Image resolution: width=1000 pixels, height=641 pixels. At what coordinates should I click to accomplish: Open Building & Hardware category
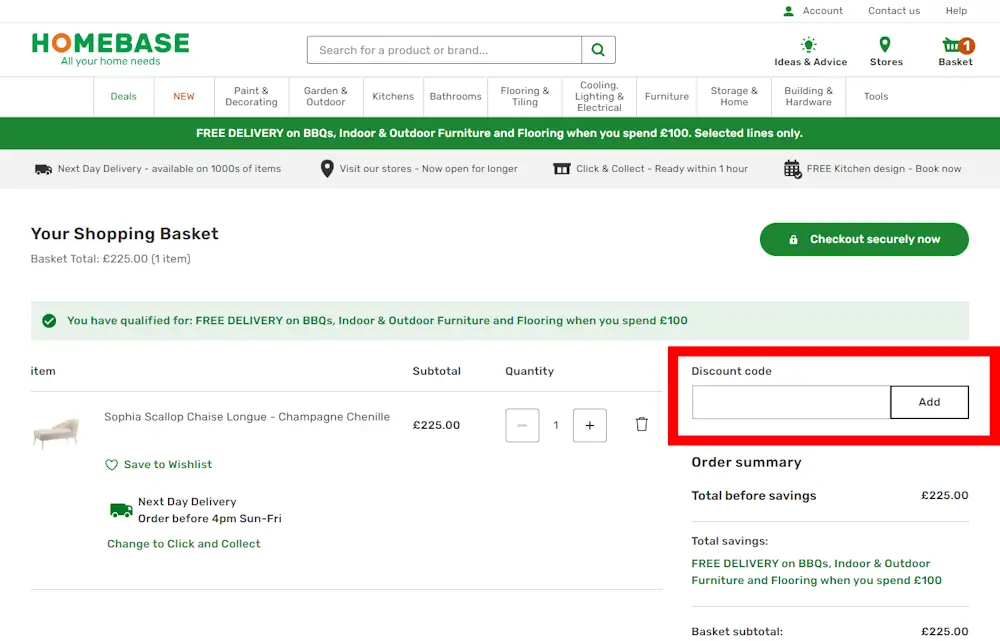pos(809,96)
